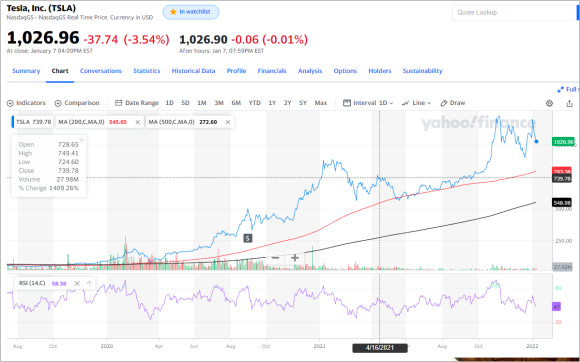Viewport: 580px width, 362px height.
Task: Open the Draw tools
Action: click(453, 103)
